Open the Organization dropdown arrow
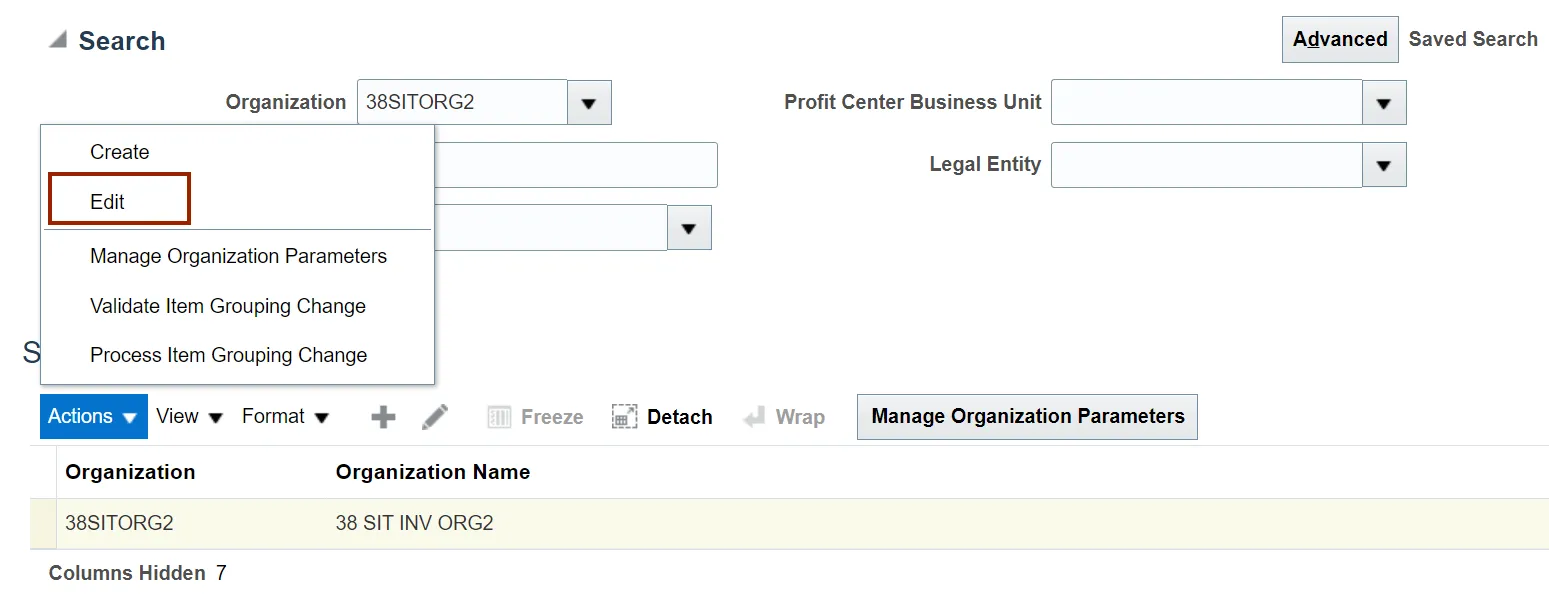 click(x=589, y=103)
